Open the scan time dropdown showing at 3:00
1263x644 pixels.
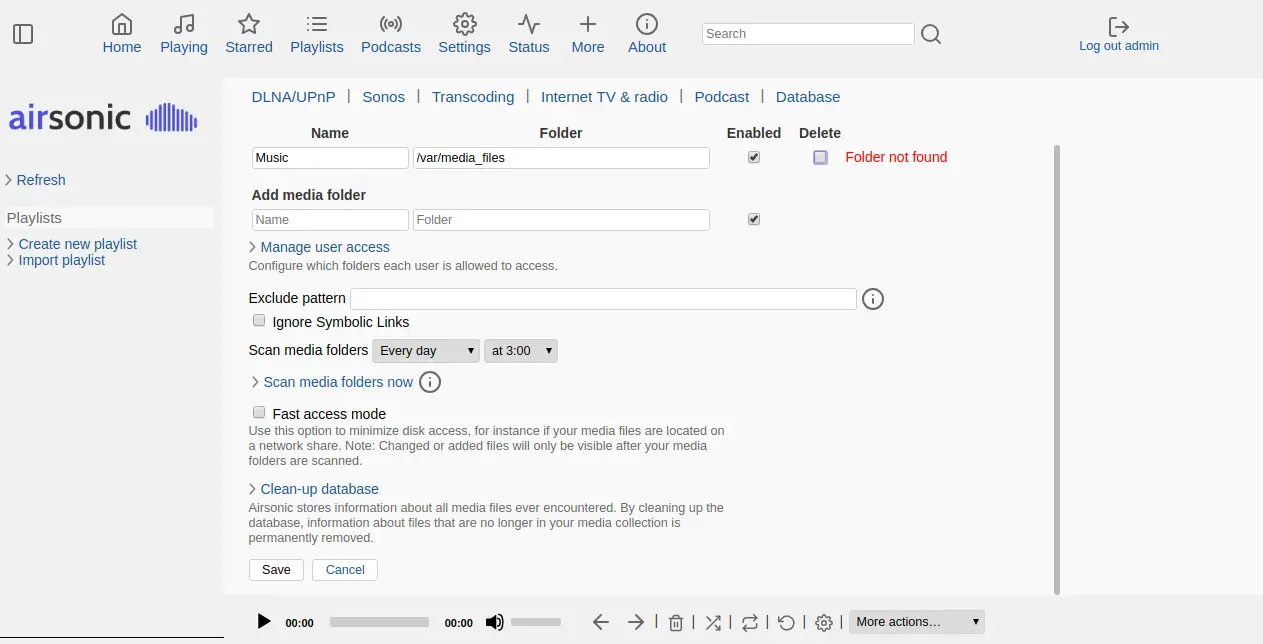click(521, 351)
